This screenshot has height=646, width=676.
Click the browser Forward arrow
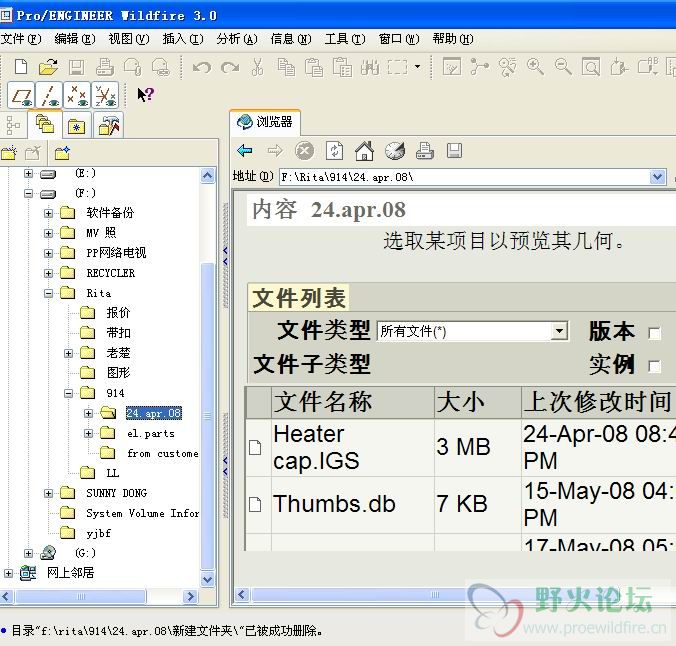pyautogui.click(x=275, y=151)
